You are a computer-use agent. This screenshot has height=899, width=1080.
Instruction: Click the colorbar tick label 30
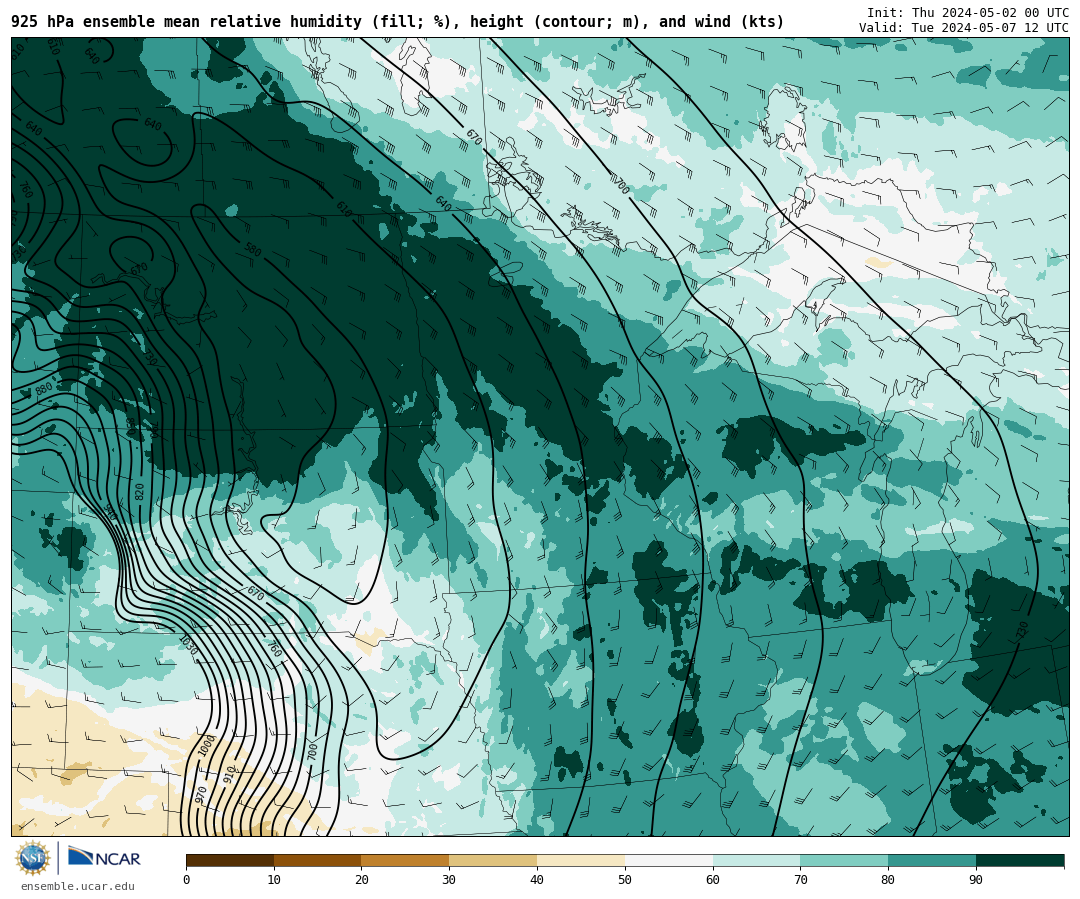(450, 880)
